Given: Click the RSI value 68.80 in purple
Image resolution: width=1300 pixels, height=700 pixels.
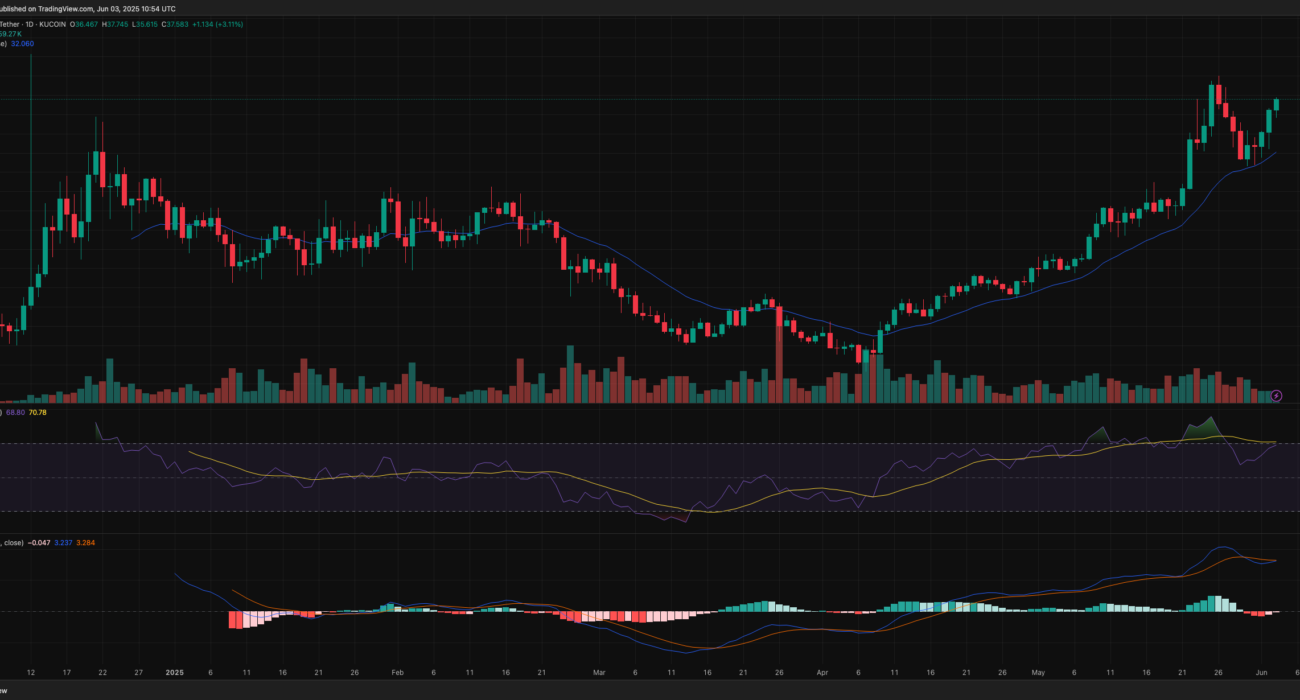Looking at the screenshot, I should click(x=18, y=412).
